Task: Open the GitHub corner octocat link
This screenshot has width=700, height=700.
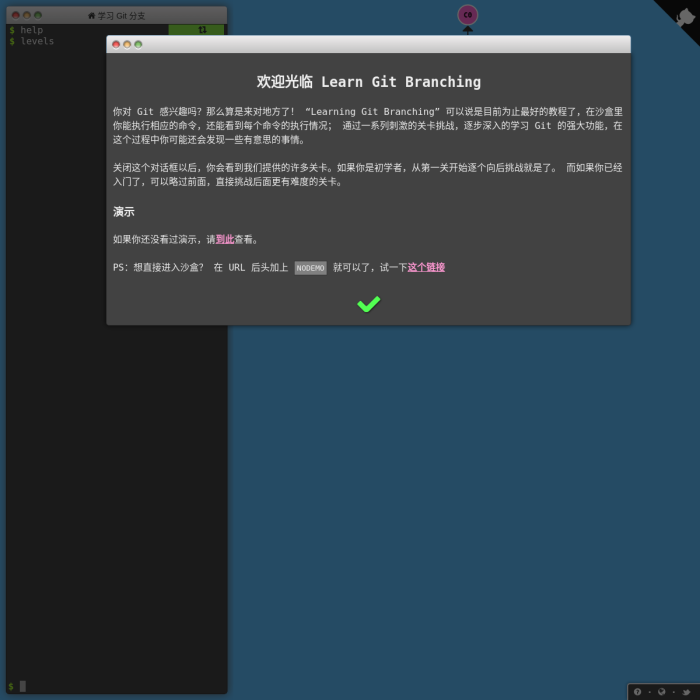Action: (683, 15)
